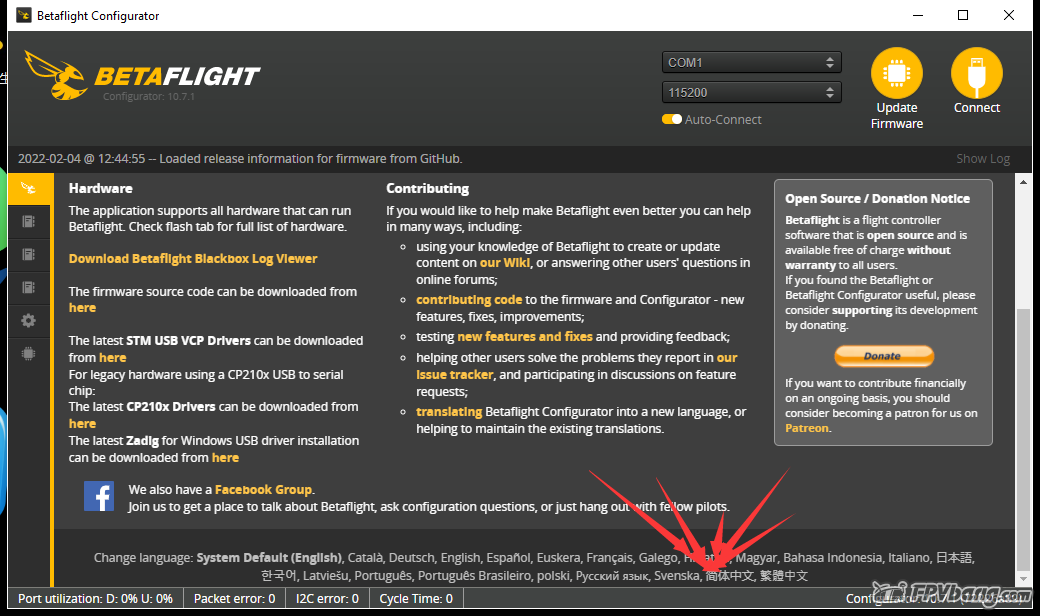The image size is (1040, 616).
Task: Switch language to polski
Action: point(553,576)
